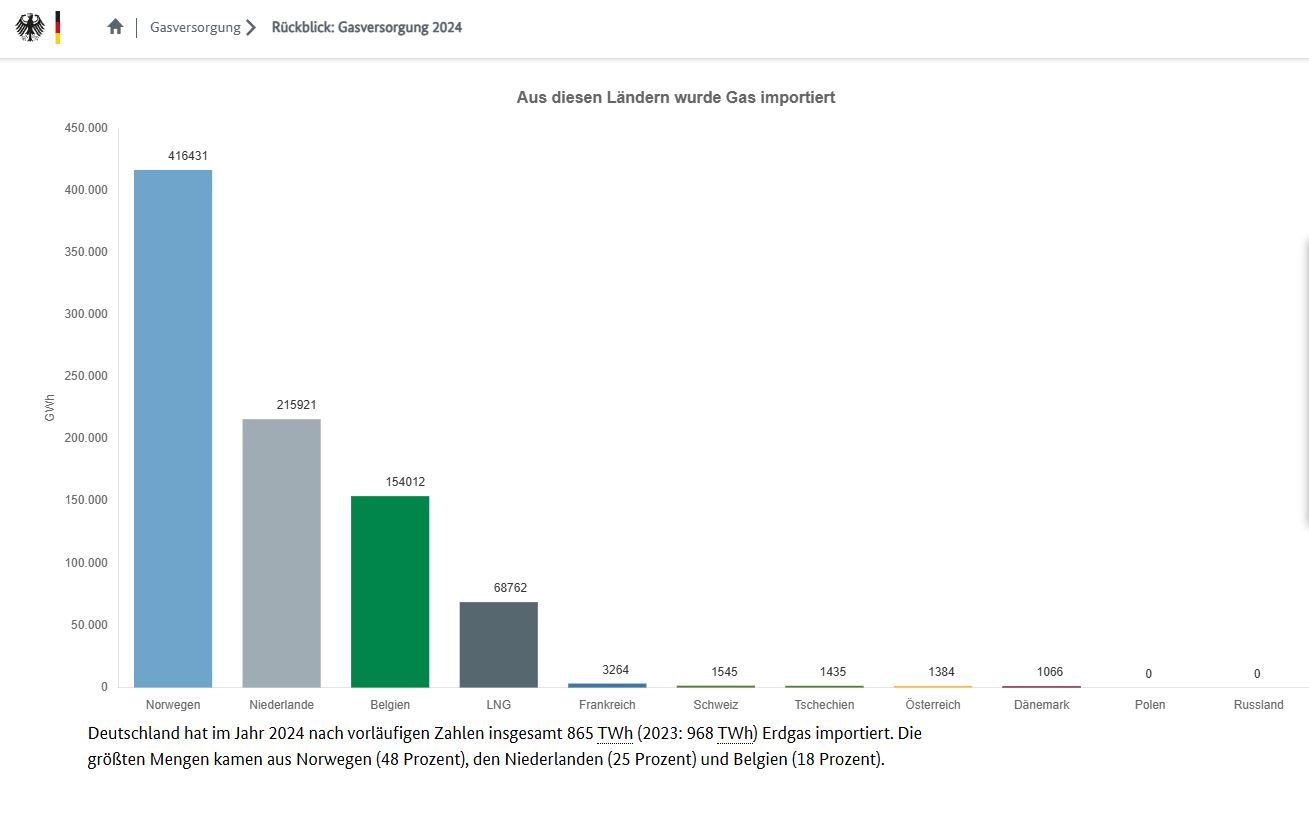Click the value label 3264
Image resolution: width=1309 pixels, height=824 pixels.
point(616,670)
